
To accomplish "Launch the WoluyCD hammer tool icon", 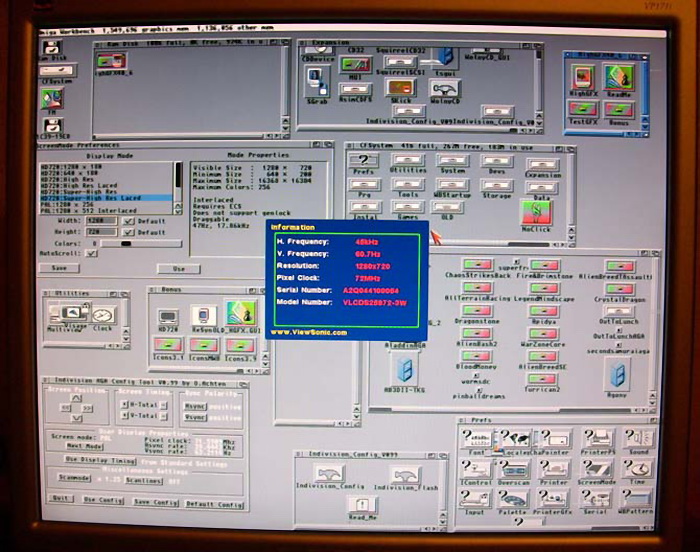I will [x=443, y=88].
